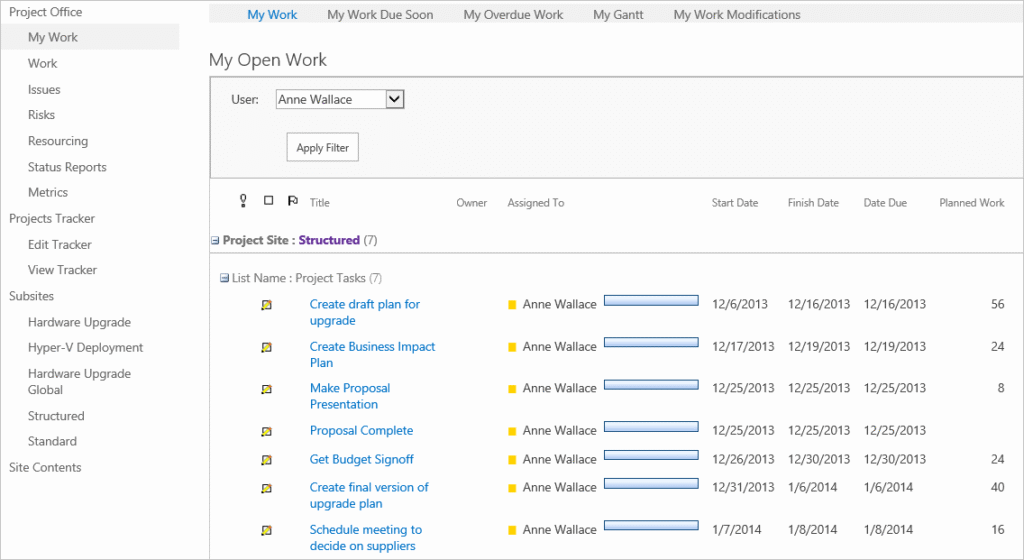
Task: Click the progress bar for Create draft plan
Action: click(x=651, y=300)
